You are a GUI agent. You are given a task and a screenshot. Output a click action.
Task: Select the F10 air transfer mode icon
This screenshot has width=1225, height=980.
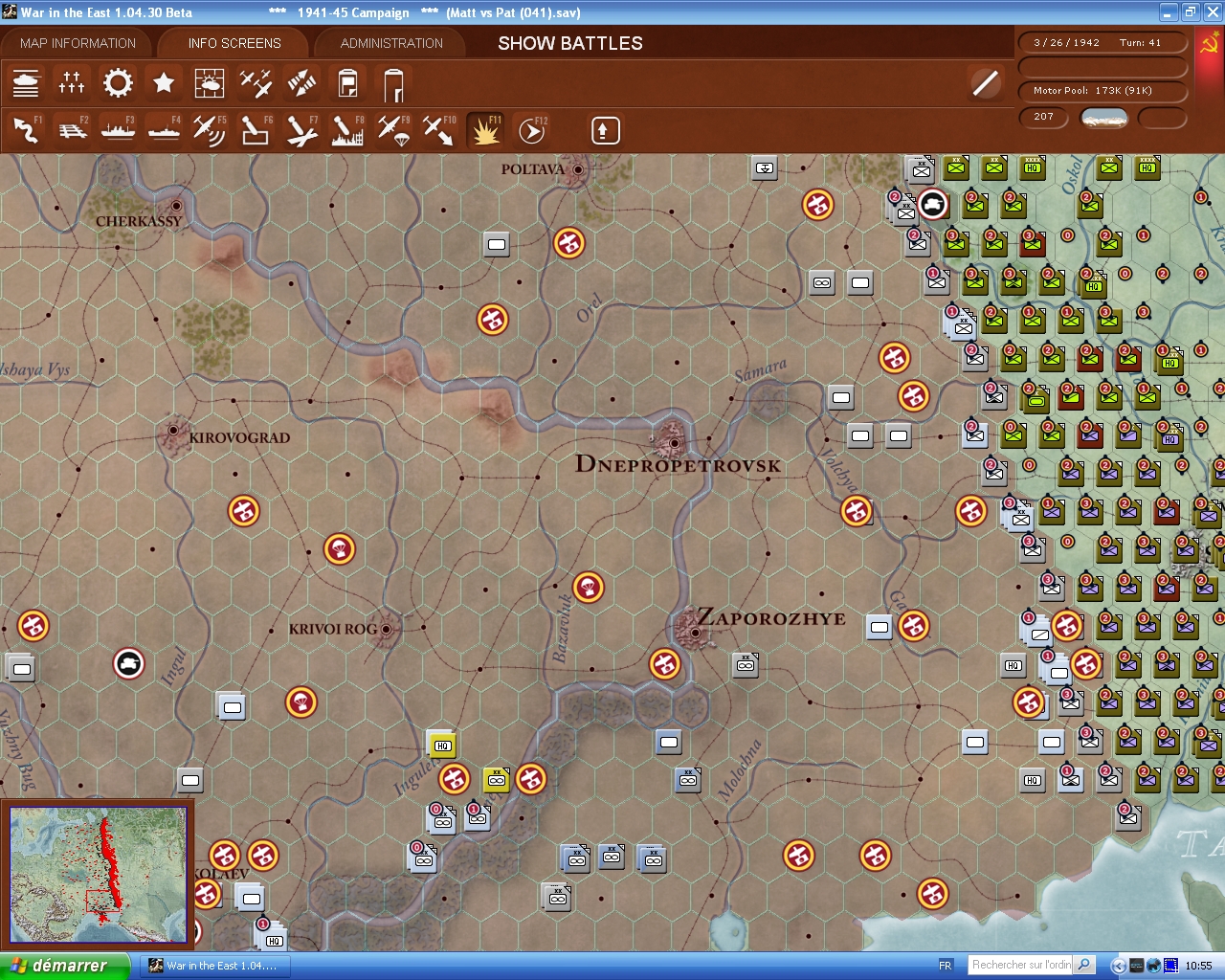439,130
